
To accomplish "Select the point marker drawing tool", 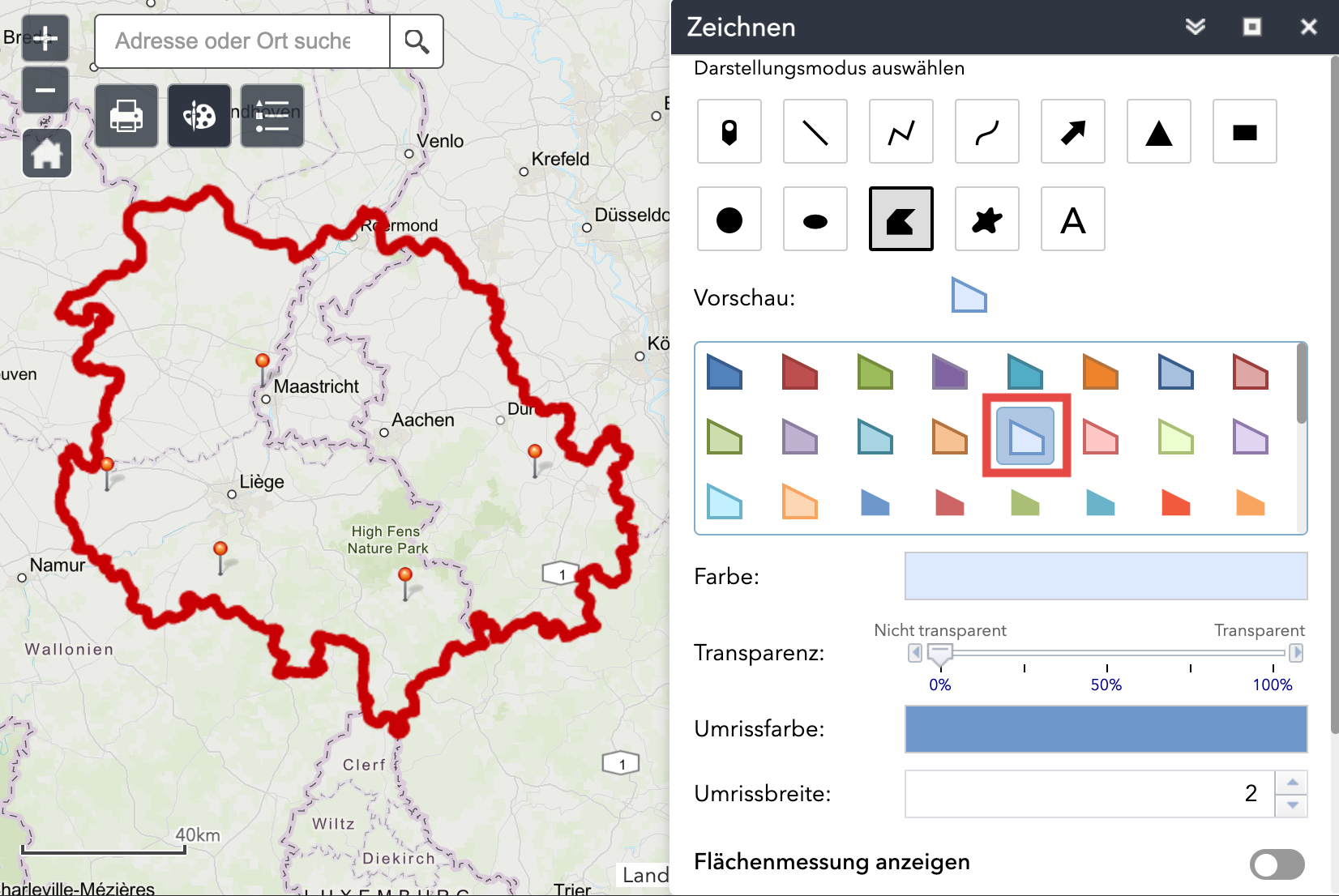I will [x=729, y=132].
